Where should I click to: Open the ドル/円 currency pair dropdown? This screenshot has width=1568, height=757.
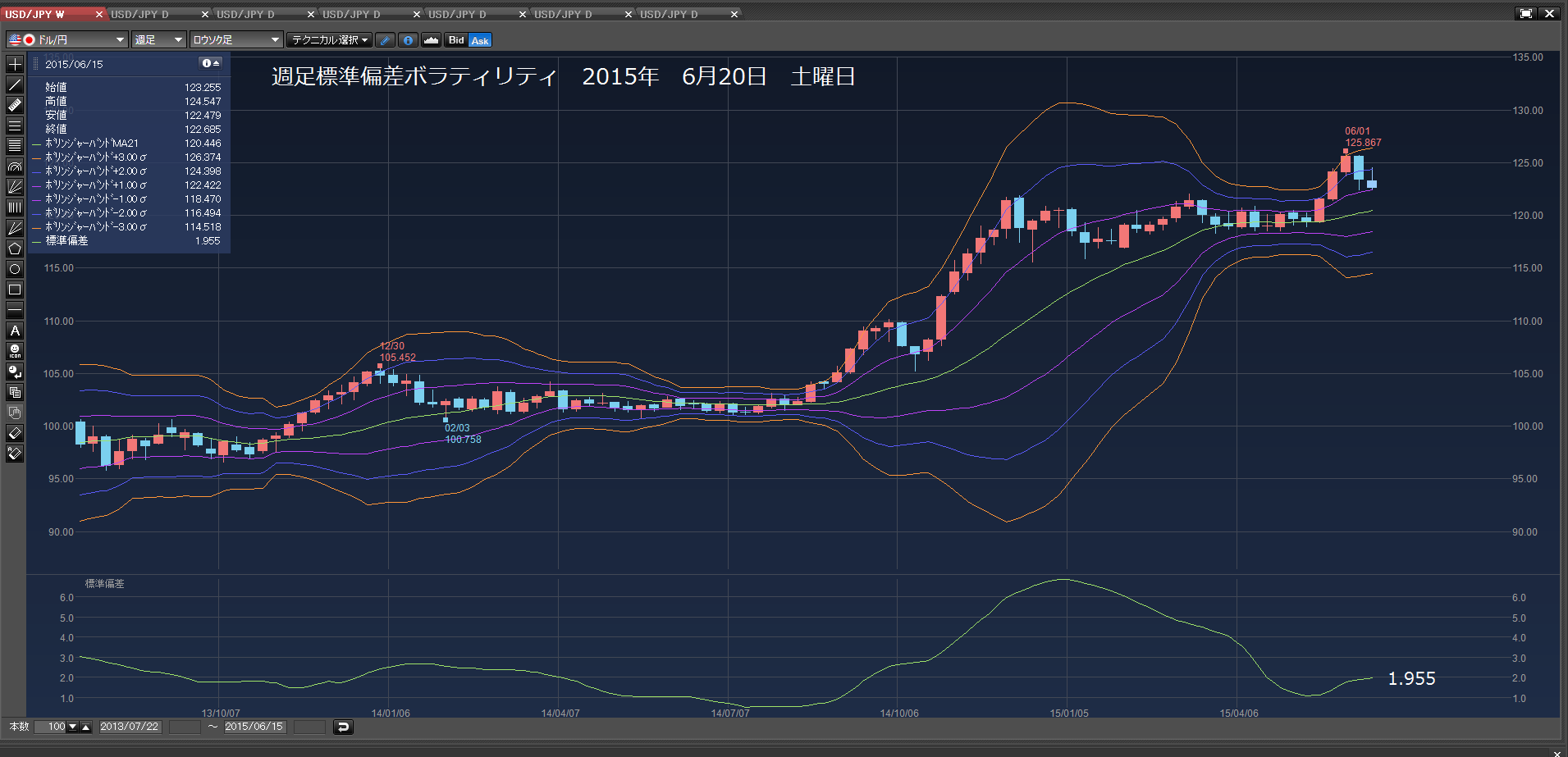pos(67,39)
